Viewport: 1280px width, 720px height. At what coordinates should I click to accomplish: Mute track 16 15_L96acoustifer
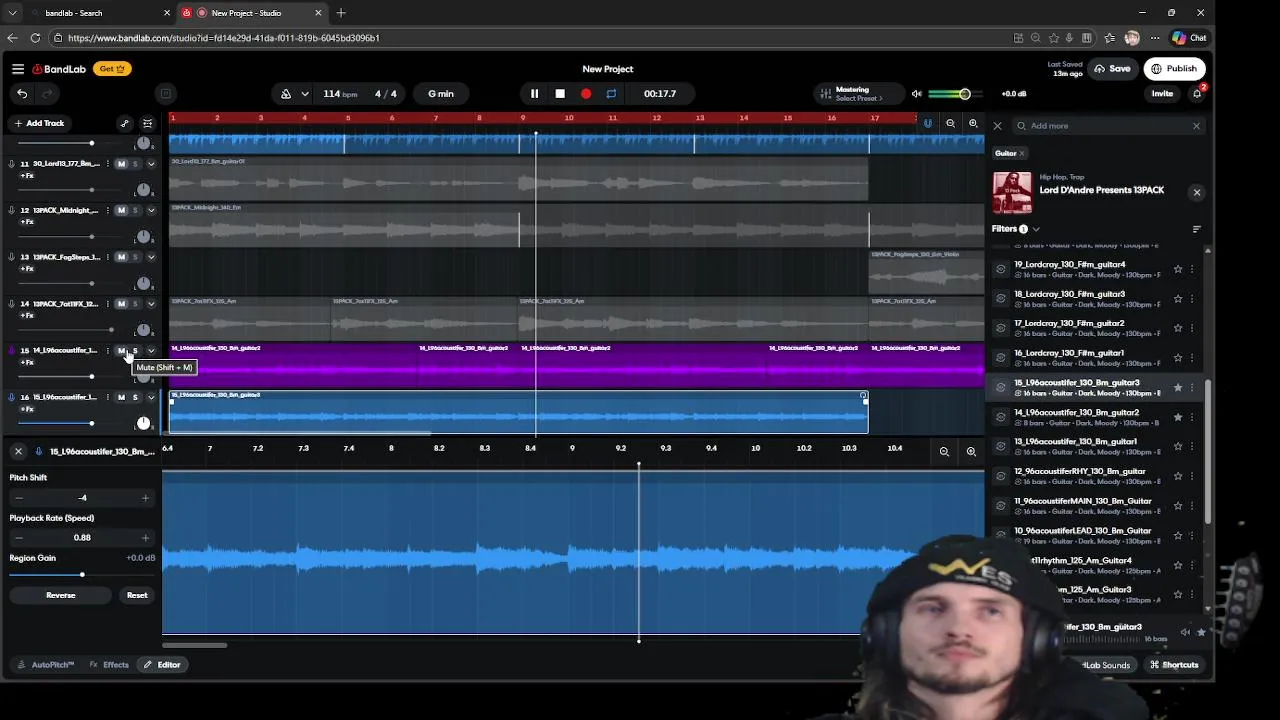(x=122, y=398)
